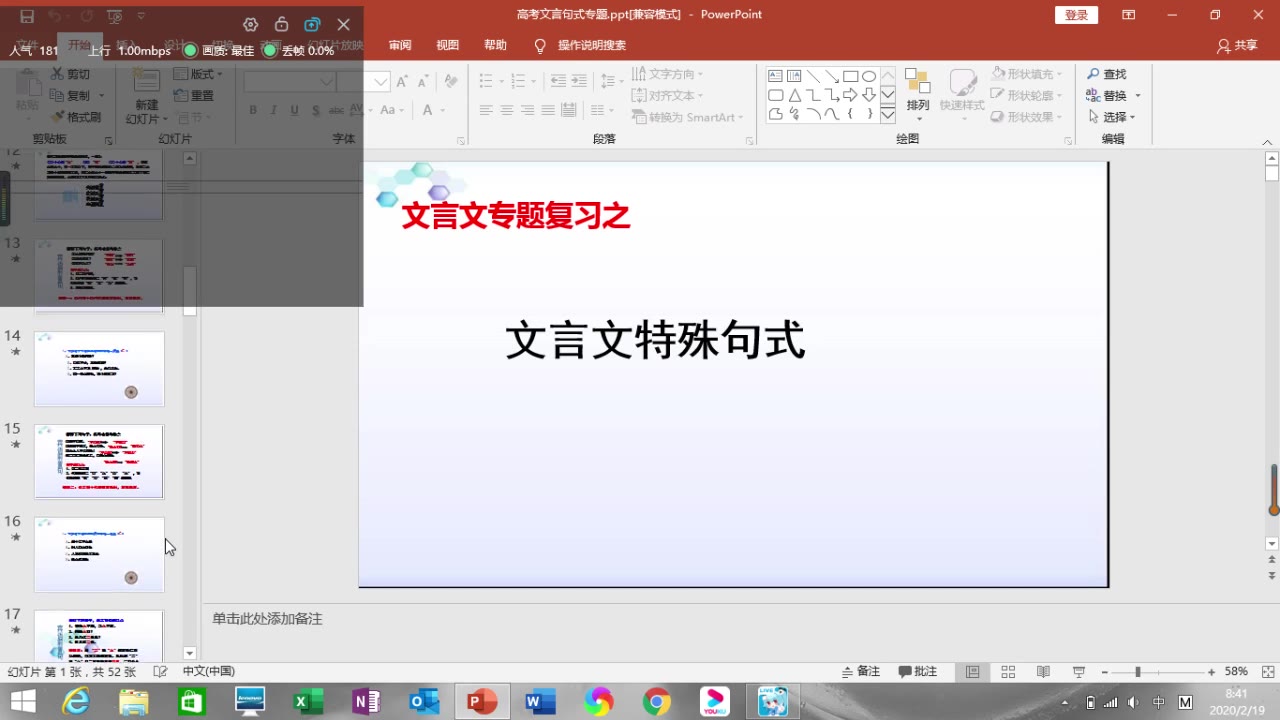Align text right in paragraph group
Screen dimensions: 1280x720
click(x=529, y=110)
